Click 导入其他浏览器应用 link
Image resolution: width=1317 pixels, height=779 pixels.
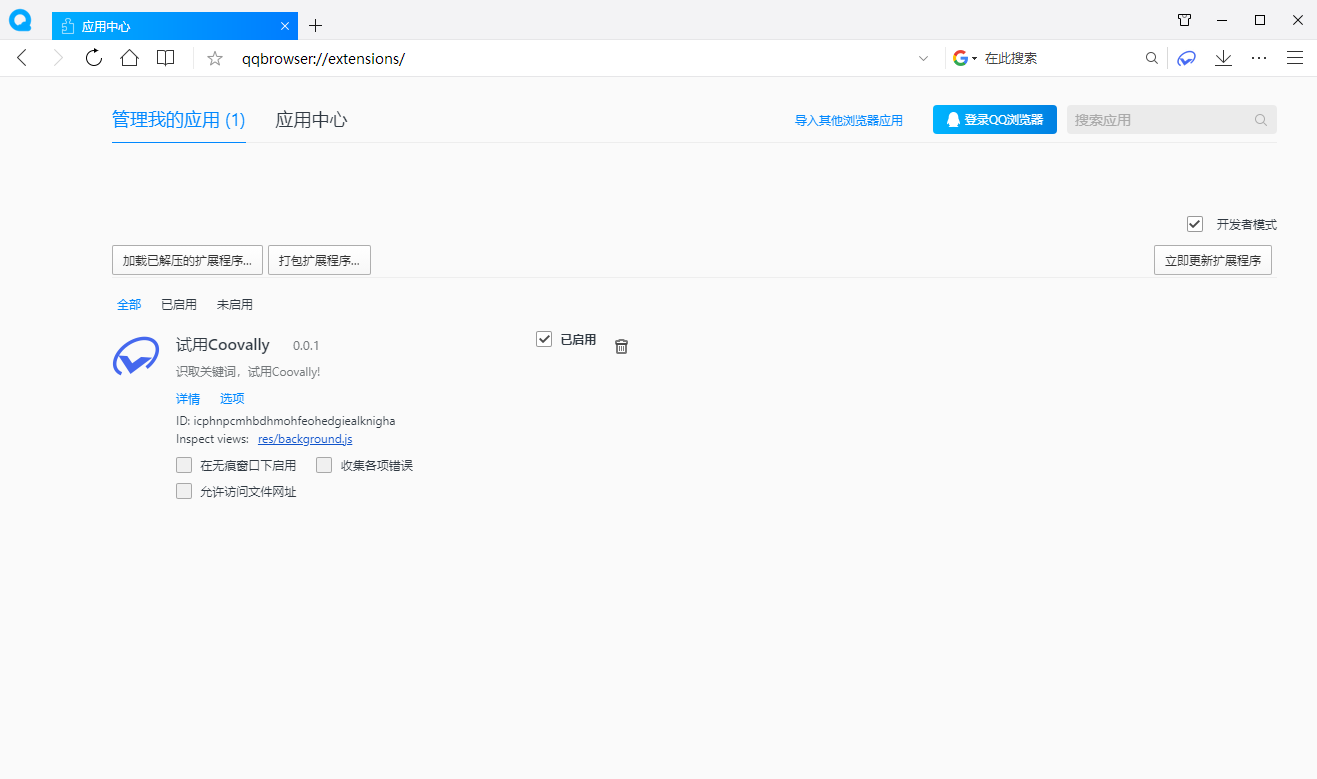click(x=849, y=120)
